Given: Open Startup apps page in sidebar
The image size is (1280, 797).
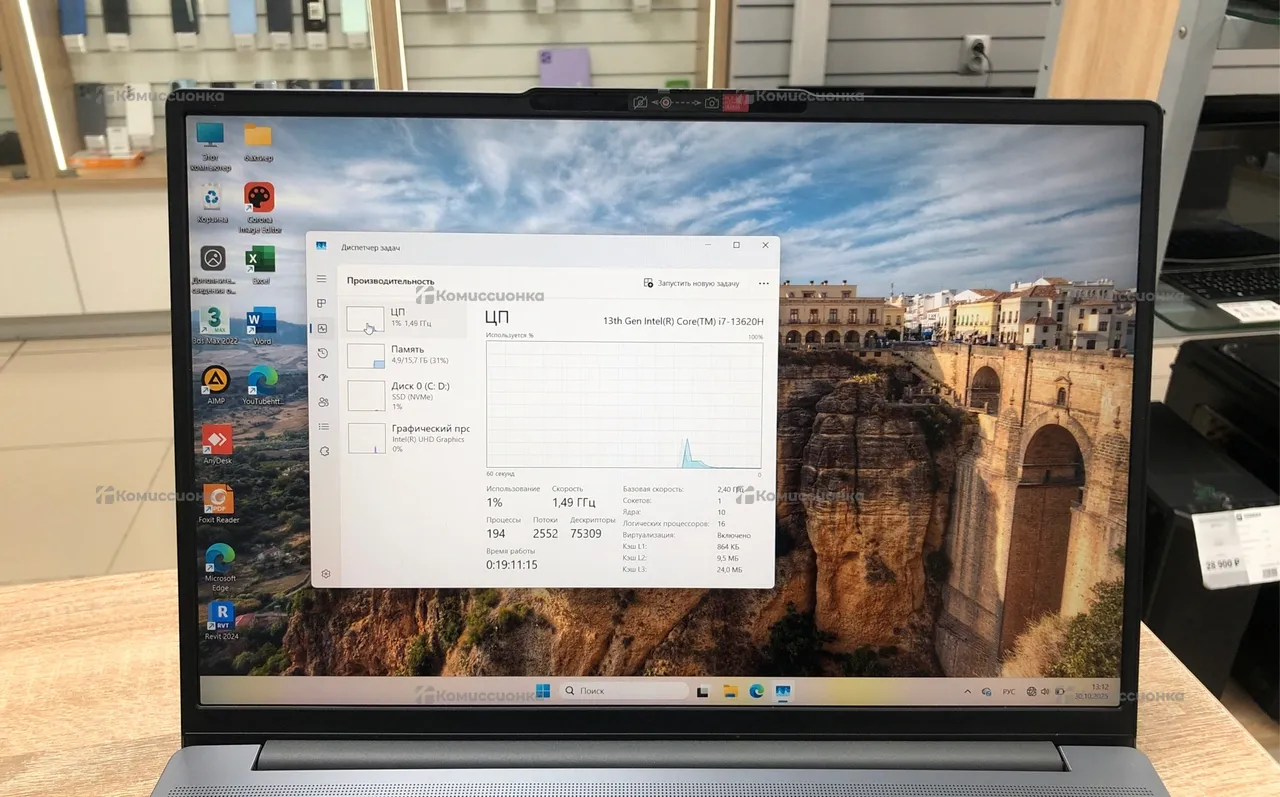Looking at the screenshot, I should [x=322, y=377].
